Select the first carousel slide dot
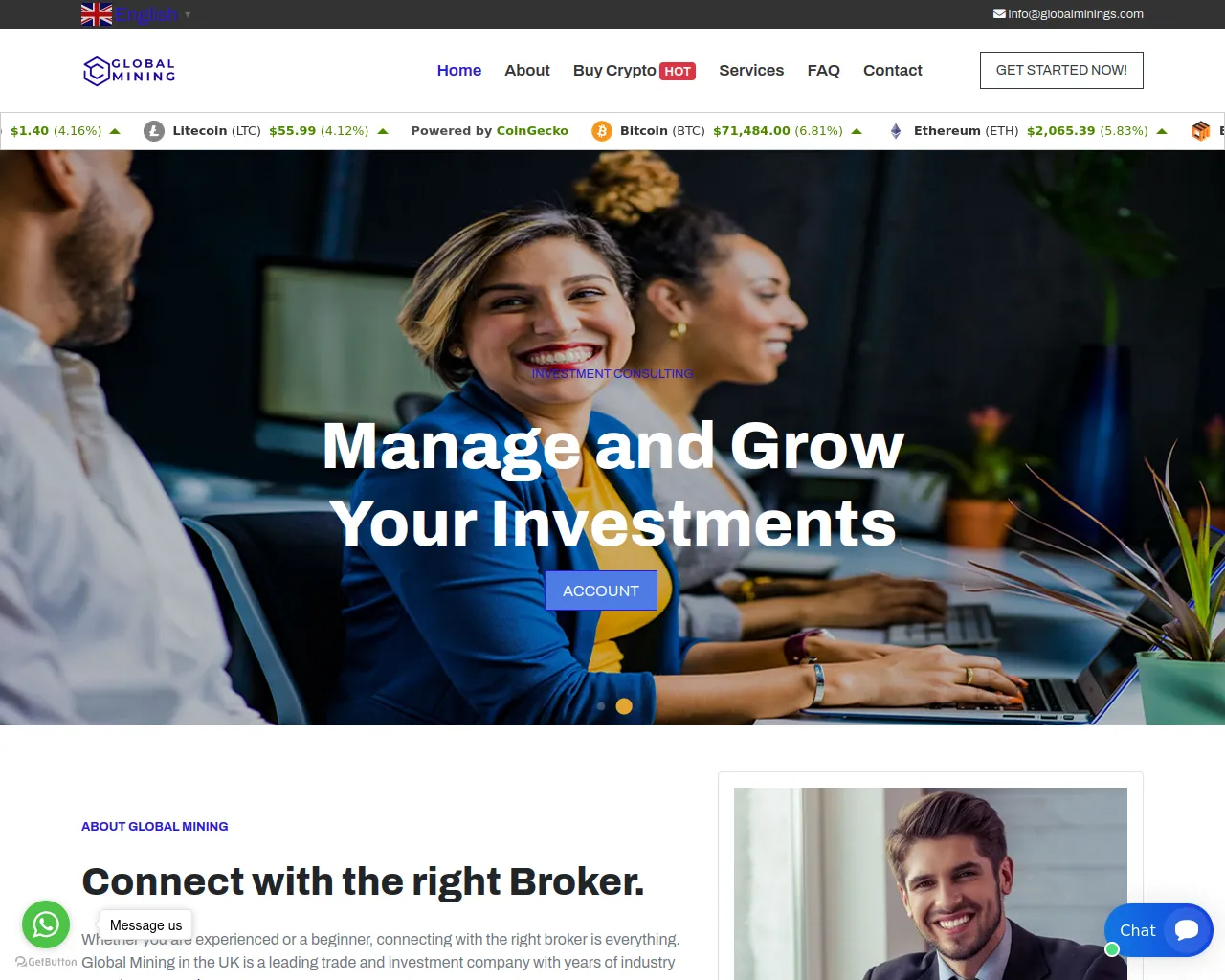Image resolution: width=1225 pixels, height=980 pixels. [601, 706]
